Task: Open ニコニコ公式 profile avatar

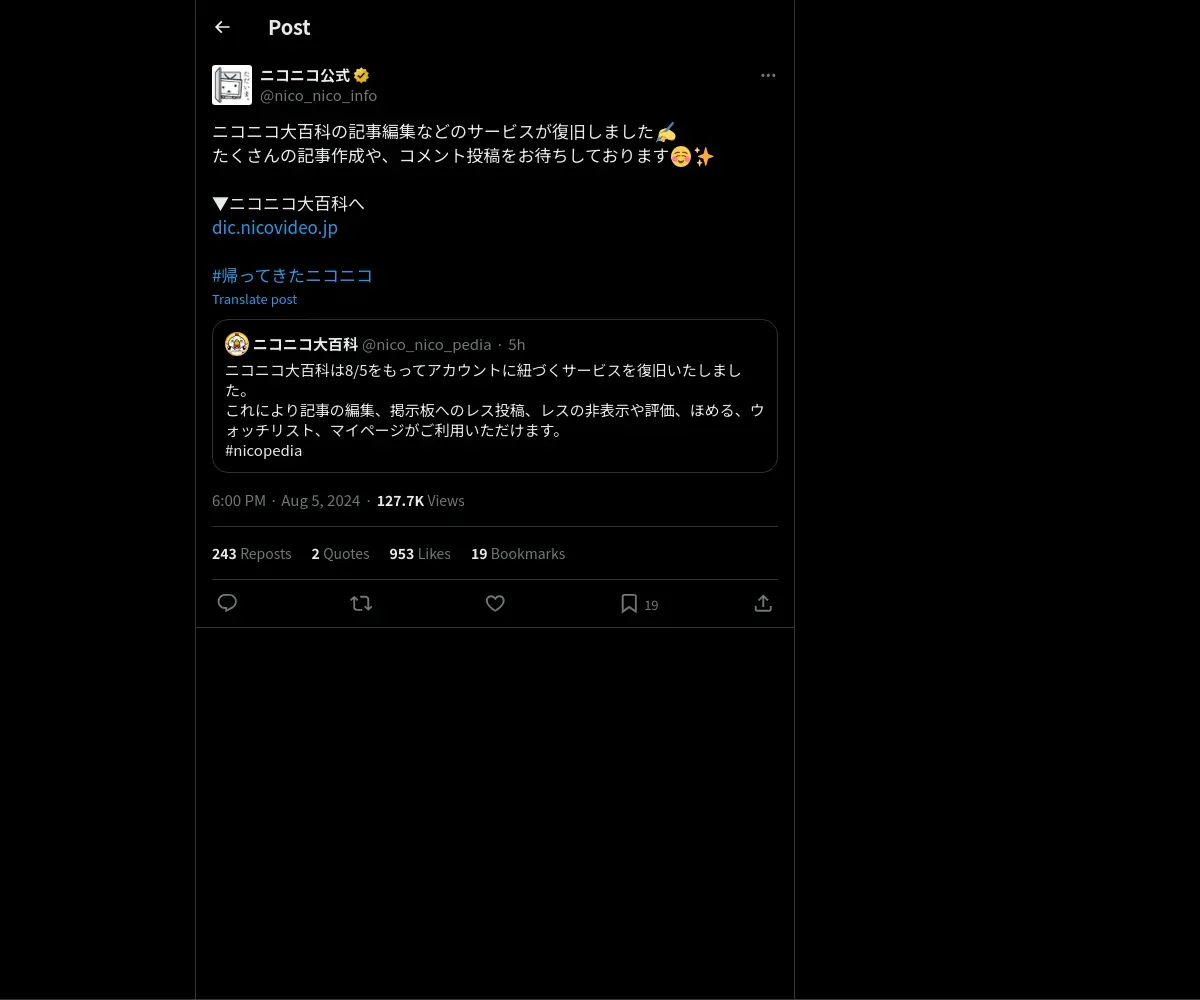Action: pyautogui.click(x=232, y=85)
